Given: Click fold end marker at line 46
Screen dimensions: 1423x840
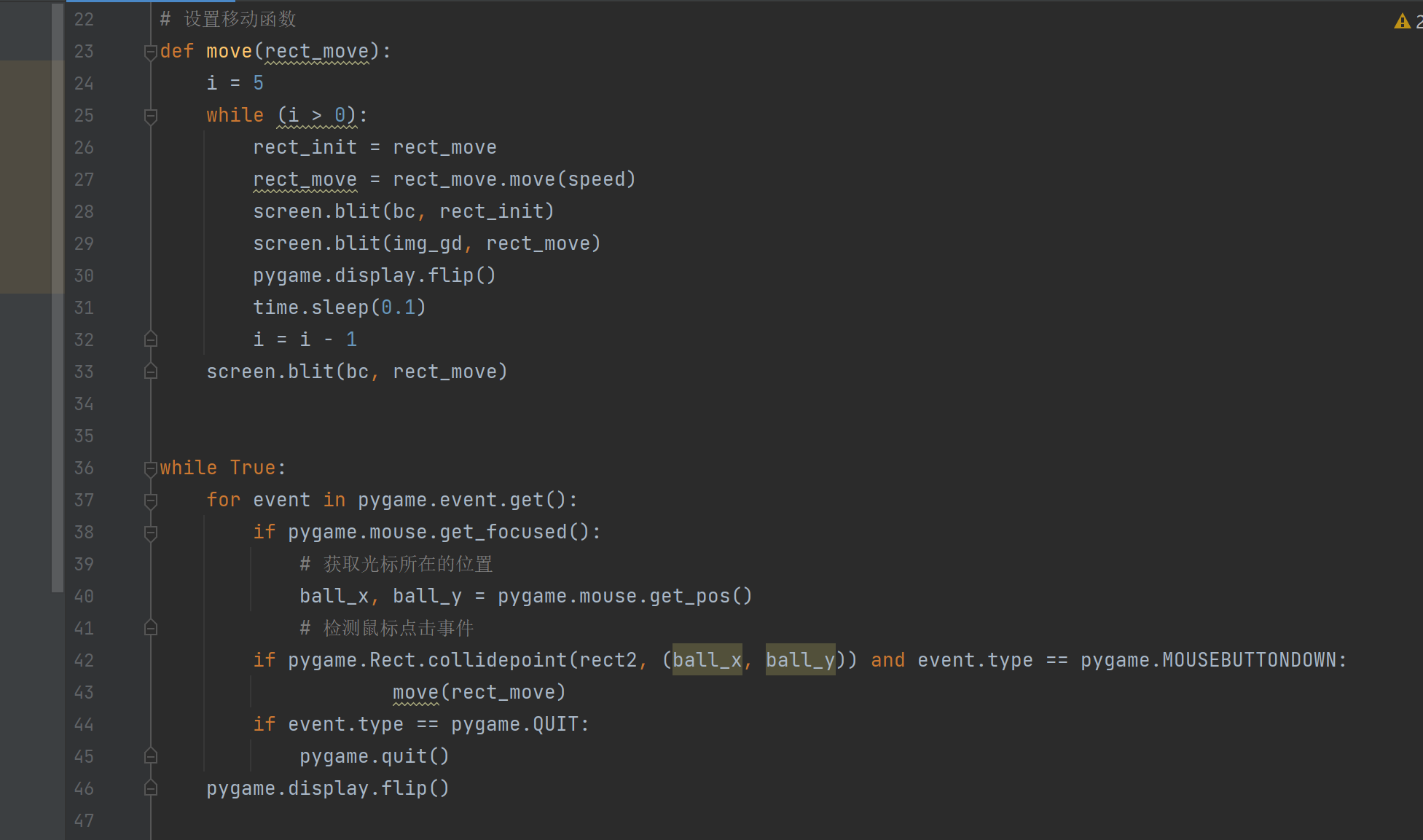Looking at the screenshot, I should click(x=151, y=788).
